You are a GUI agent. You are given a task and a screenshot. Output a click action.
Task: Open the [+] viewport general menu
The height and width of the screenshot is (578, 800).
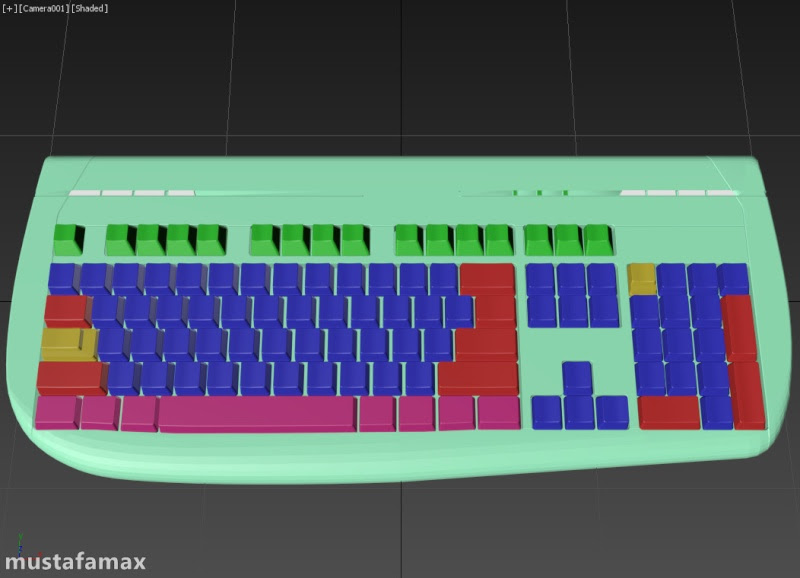pos(9,9)
